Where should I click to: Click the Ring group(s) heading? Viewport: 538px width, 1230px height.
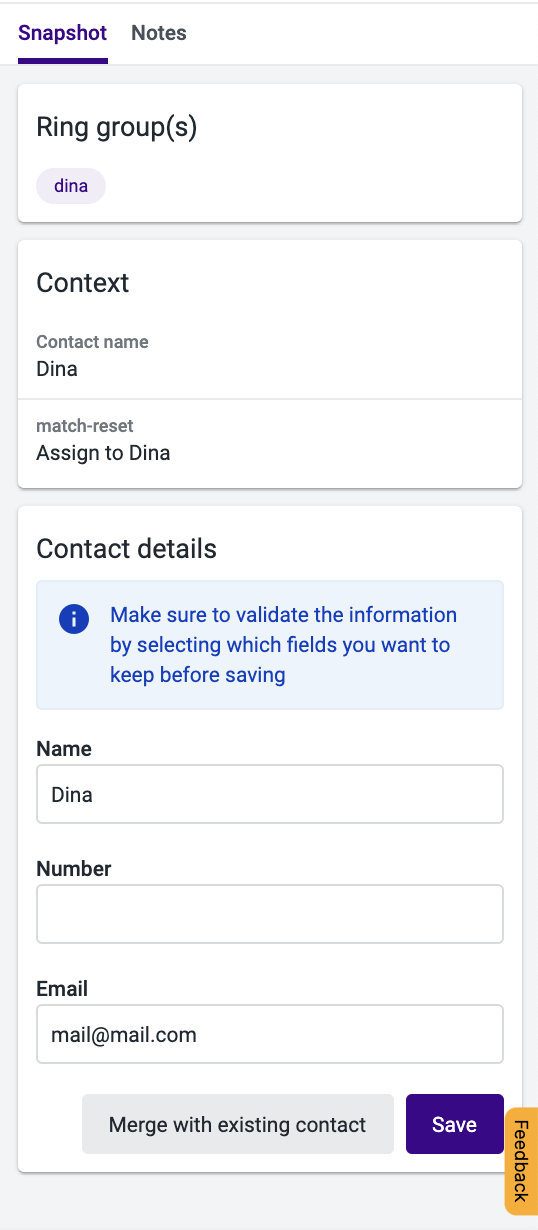click(x=117, y=128)
